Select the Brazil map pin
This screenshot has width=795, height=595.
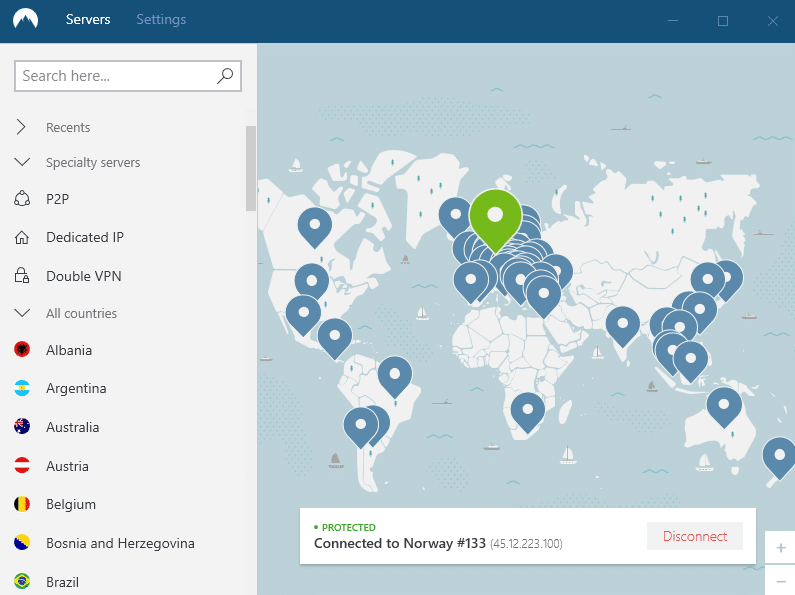click(x=395, y=375)
